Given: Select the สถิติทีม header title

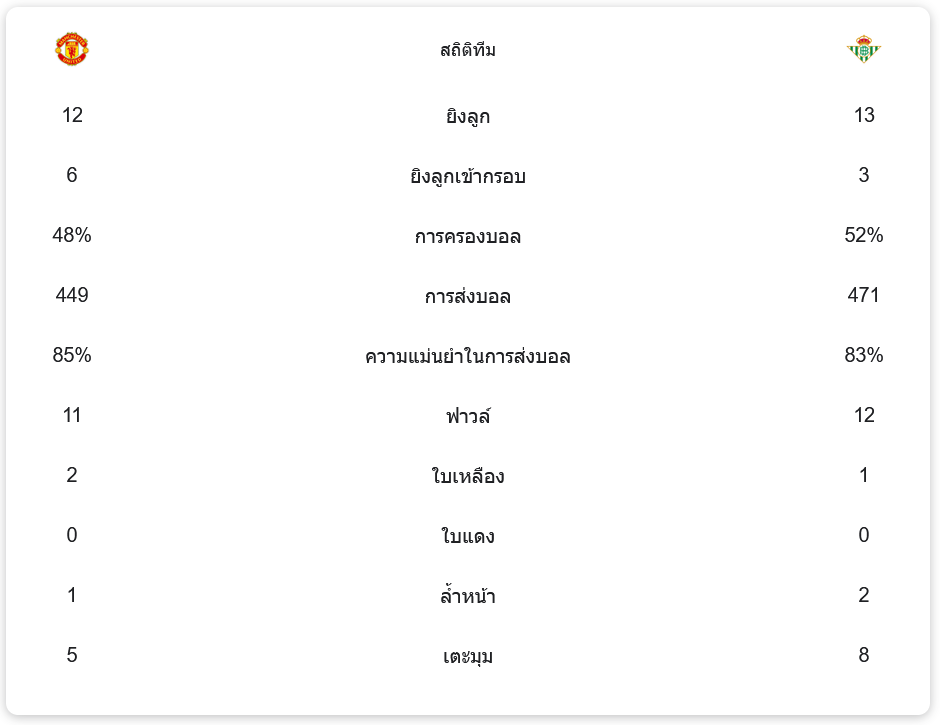Looking at the screenshot, I should click(x=468, y=49).
